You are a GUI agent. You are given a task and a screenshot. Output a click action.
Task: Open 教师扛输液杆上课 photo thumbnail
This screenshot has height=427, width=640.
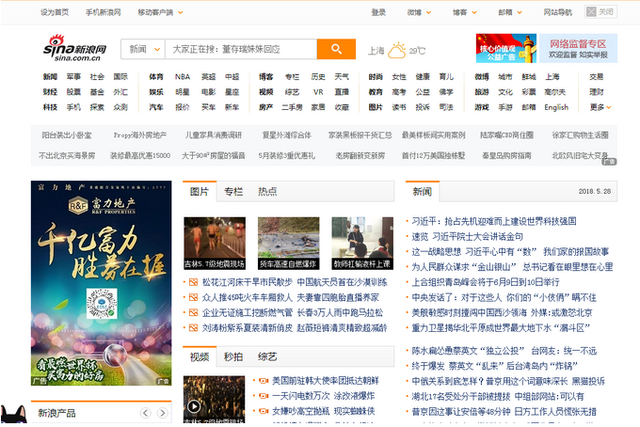(x=362, y=243)
